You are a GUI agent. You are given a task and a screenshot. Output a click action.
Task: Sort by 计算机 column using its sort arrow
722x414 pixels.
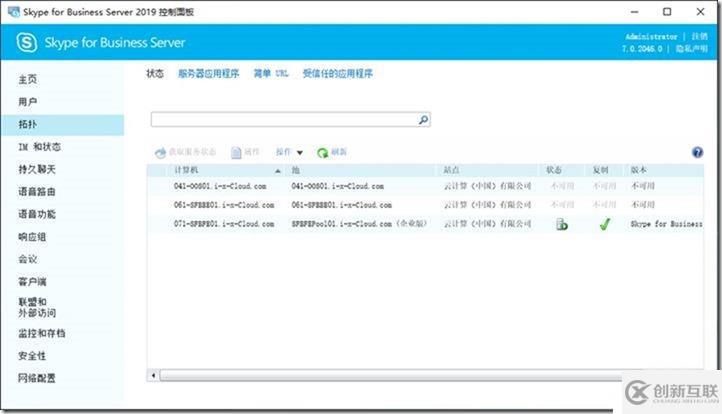(x=278, y=171)
